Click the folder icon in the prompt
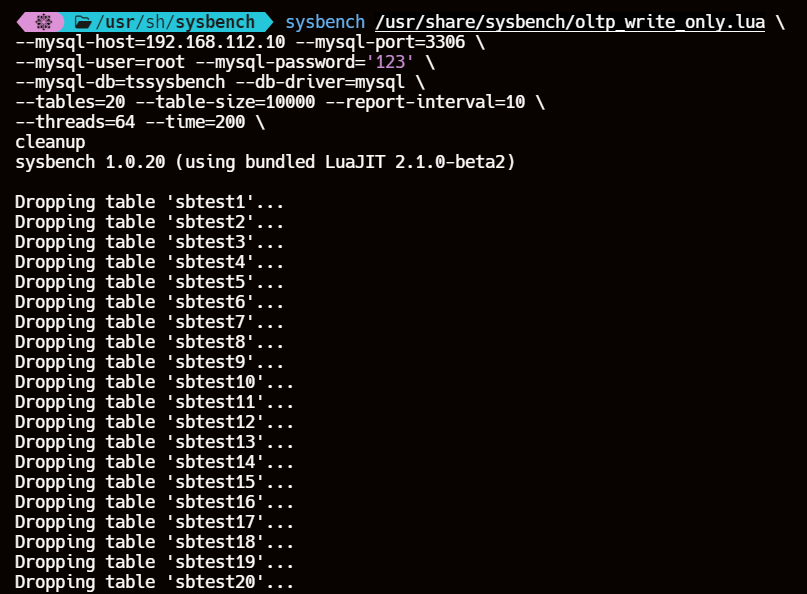807x594 pixels. pyautogui.click(x=83, y=21)
